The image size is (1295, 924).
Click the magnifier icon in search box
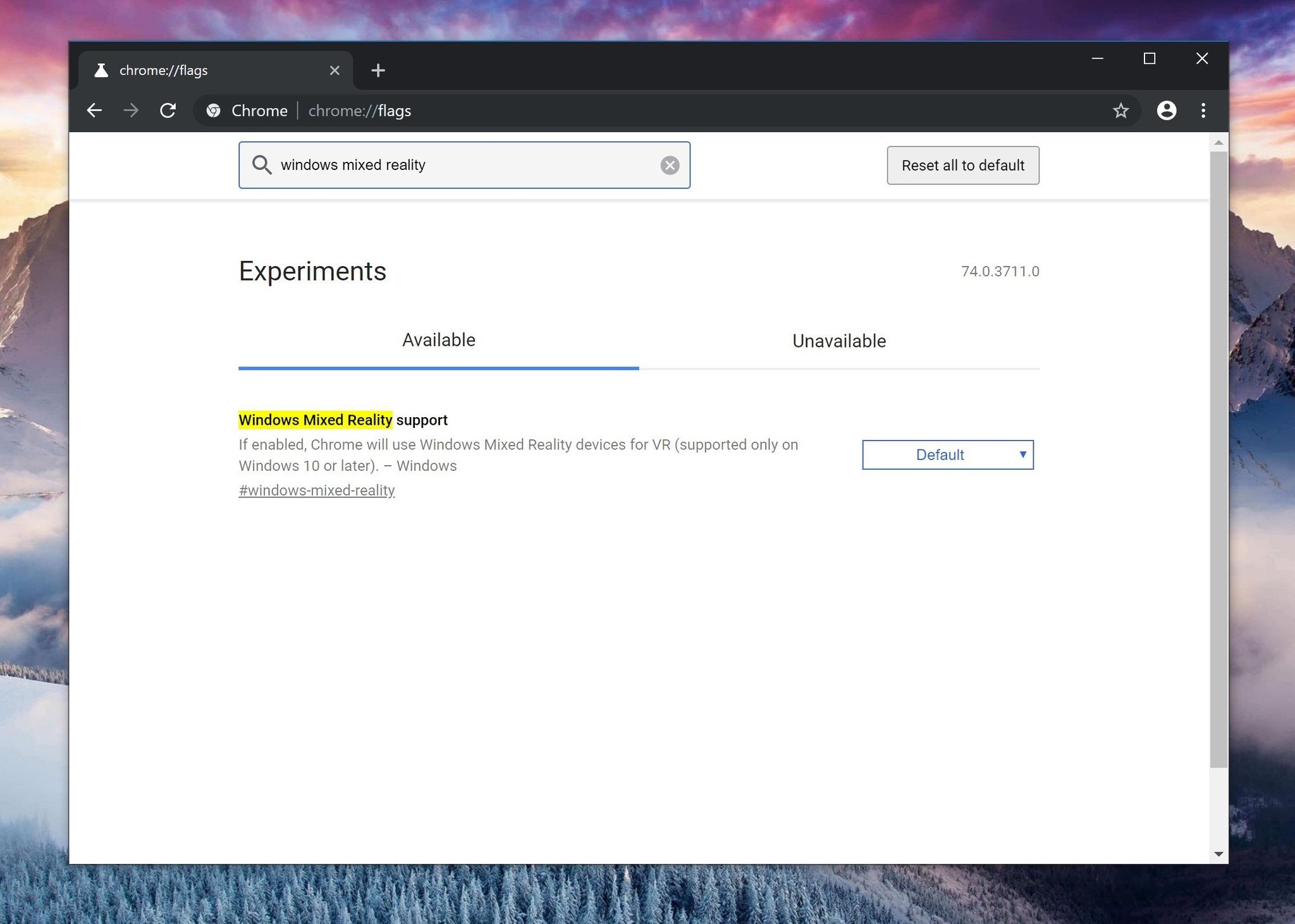tap(262, 165)
